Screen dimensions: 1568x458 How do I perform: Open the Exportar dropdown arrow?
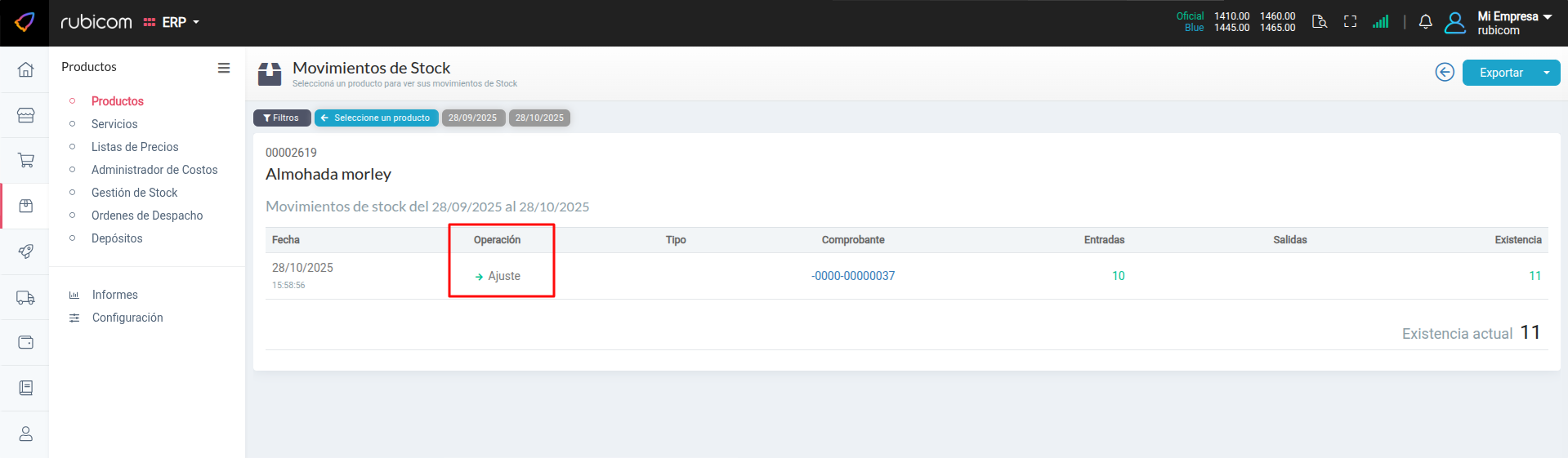tap(1546, 73)
